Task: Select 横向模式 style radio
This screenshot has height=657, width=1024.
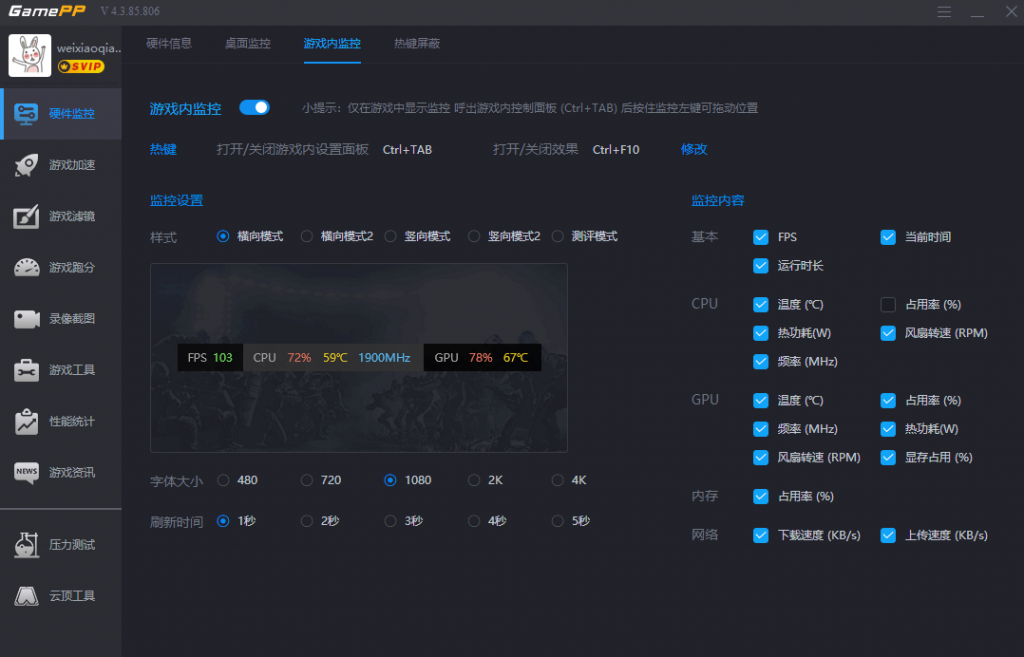Action: tap(223, 236)
